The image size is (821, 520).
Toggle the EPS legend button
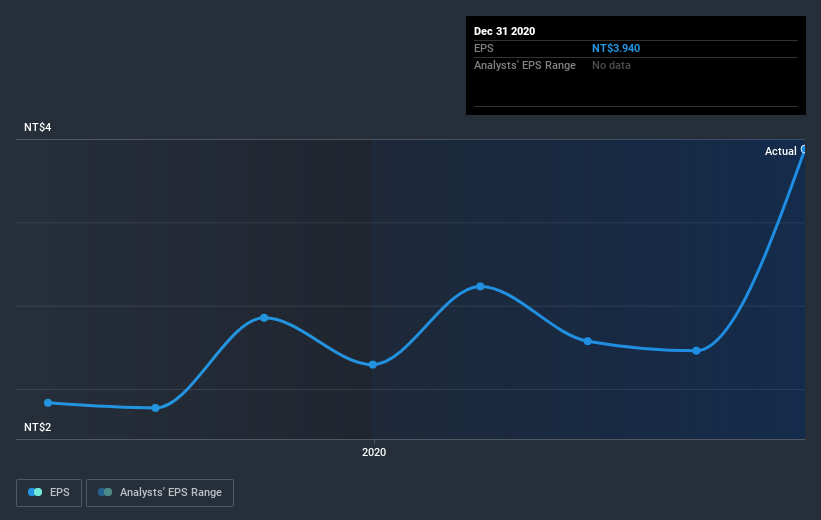(x=49, y=493)
